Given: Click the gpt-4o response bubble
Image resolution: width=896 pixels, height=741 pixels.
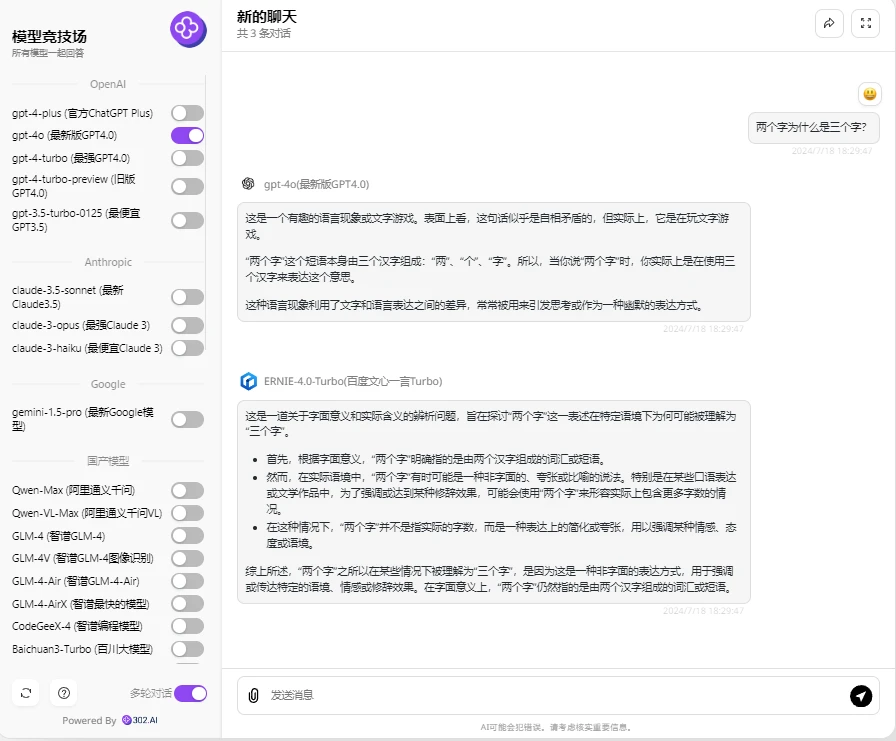Looking at the screenshot, I should pyautogui.click(x=494, y=262).
